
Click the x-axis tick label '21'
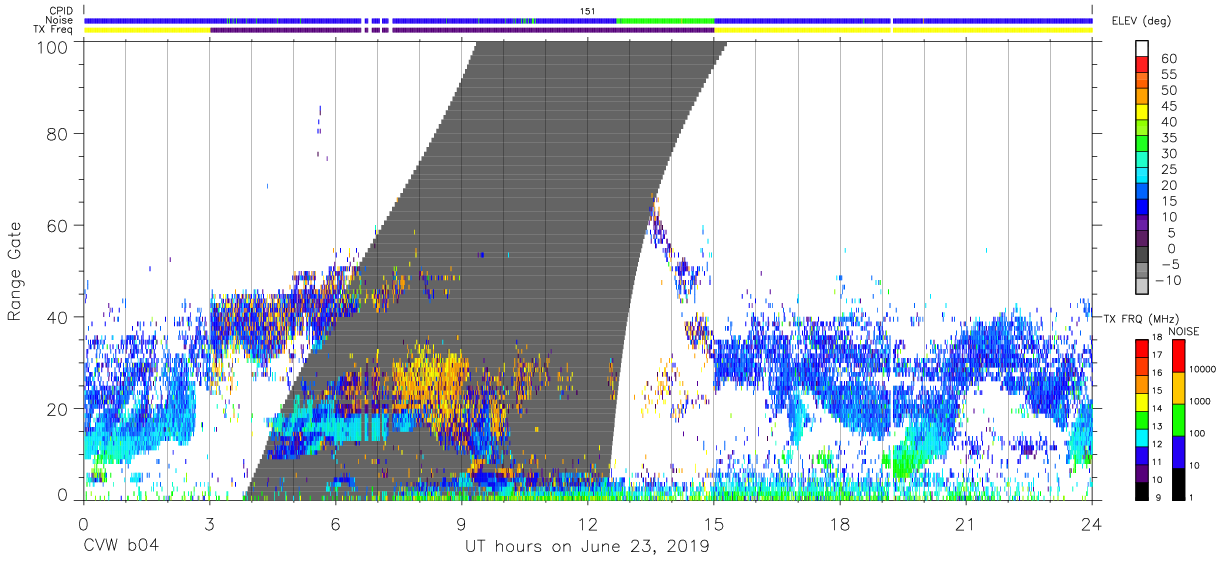pyautogui.click(x=966, y=524)
